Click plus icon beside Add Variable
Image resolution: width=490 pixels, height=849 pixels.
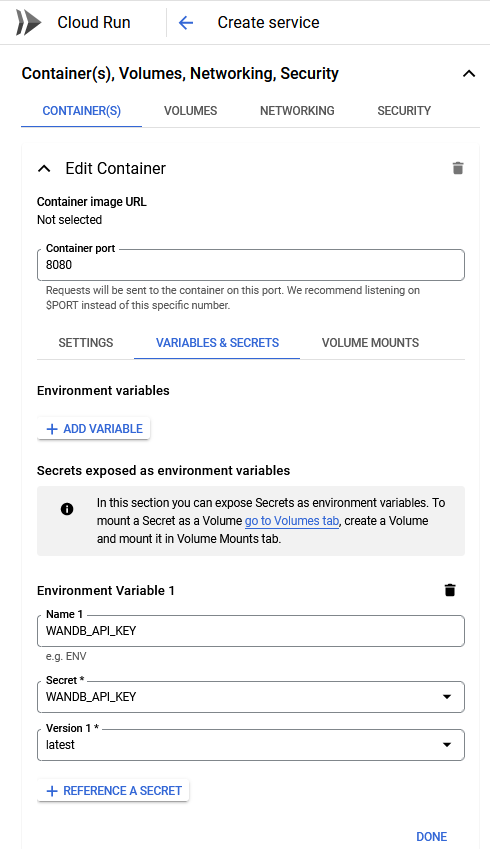click(x=52, y=429)
